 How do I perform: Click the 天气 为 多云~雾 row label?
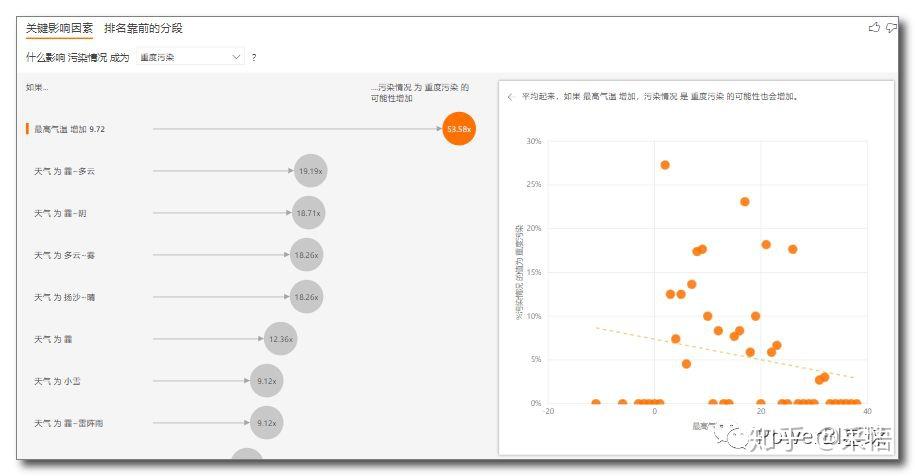pyautogui.click(x=64, y=255)
